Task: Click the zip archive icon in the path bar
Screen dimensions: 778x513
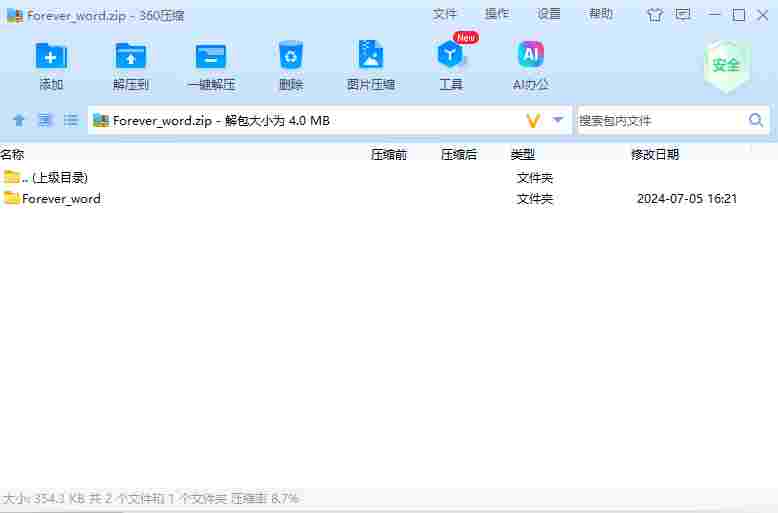Action: click(101, 120)
